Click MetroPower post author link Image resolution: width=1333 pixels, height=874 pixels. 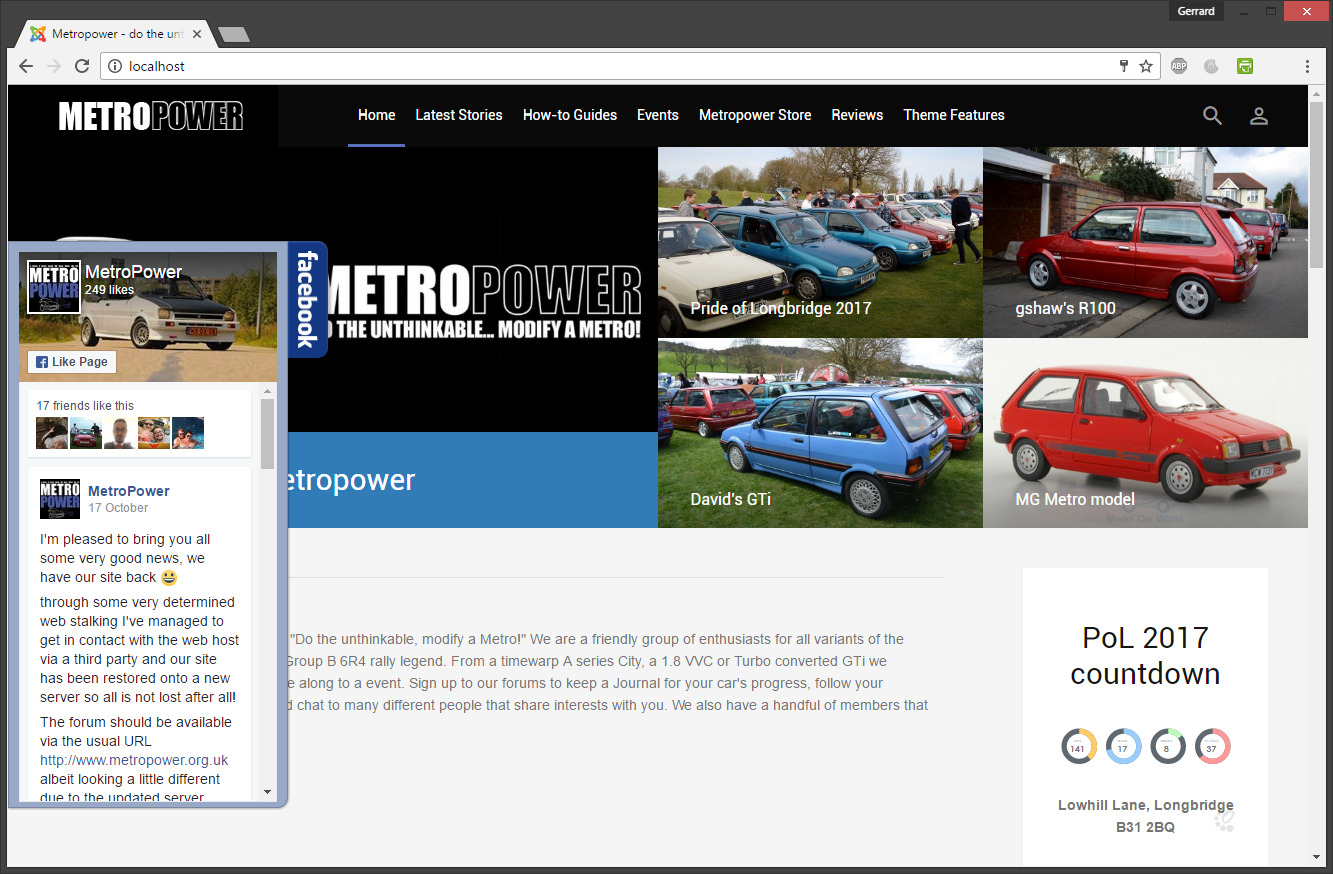tap(129, 491)
